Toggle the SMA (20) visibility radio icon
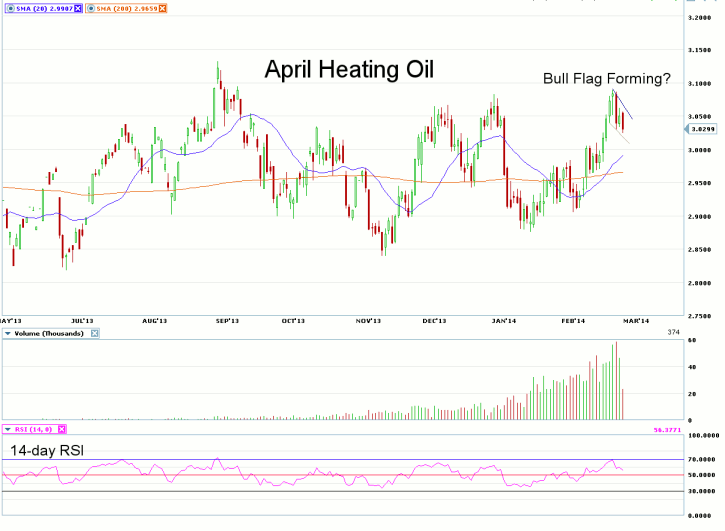 [8, 8]
